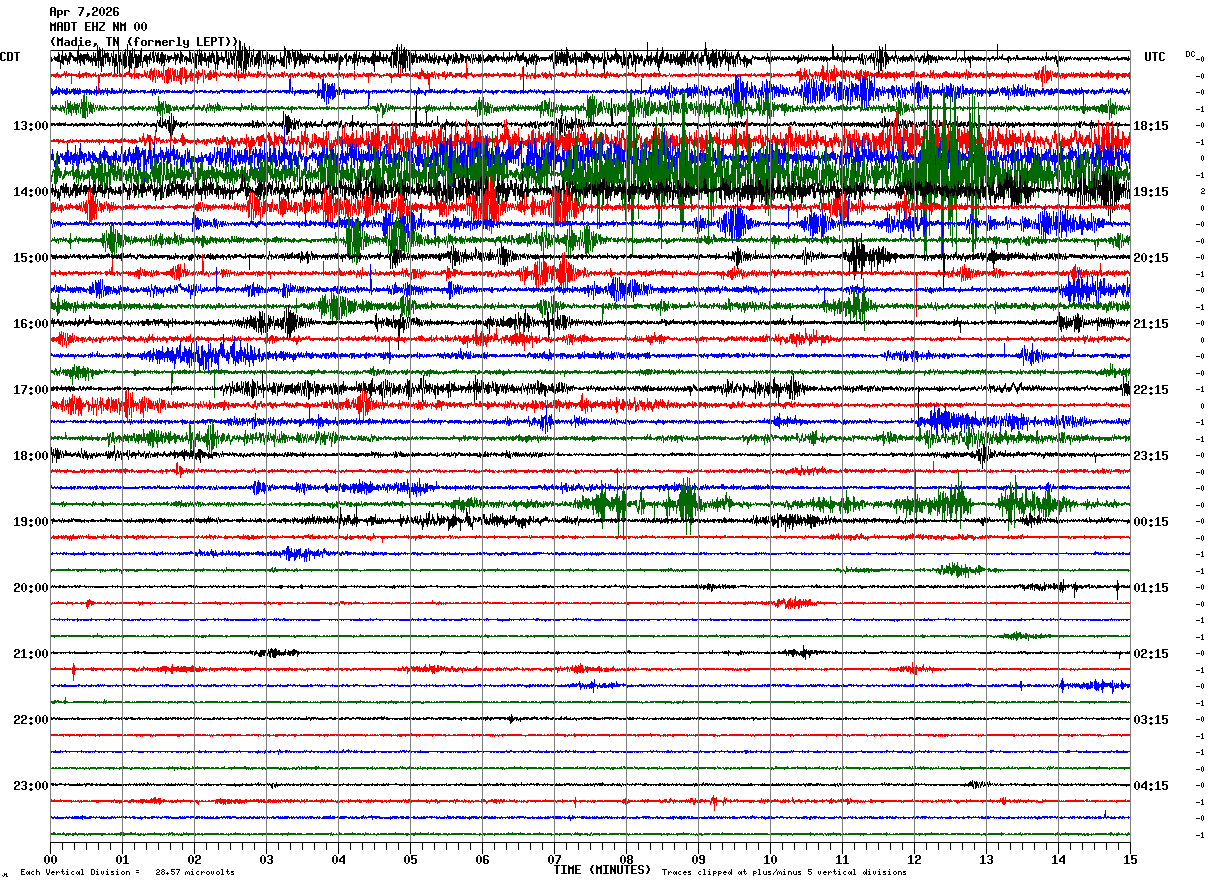Click the Traces clipped footnote text
This screenshot has width=1210, height=886.
pyautogui.click(x=784, y=872)
